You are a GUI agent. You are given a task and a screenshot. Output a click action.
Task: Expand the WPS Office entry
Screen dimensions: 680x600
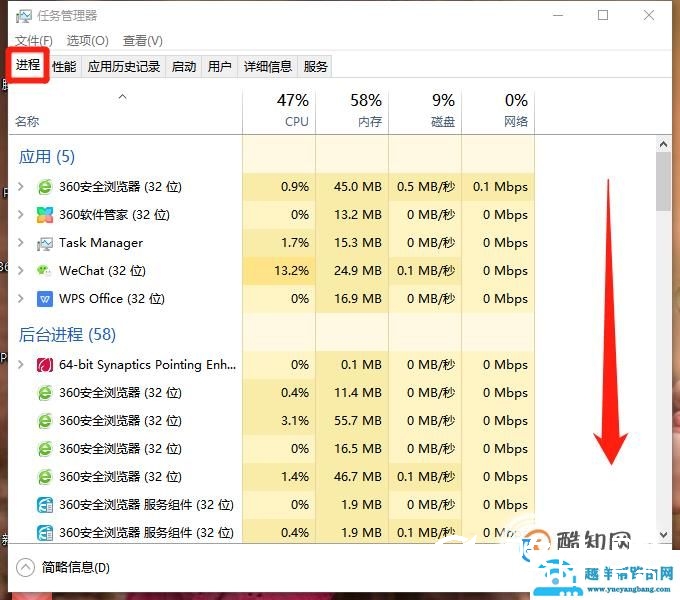20,299
